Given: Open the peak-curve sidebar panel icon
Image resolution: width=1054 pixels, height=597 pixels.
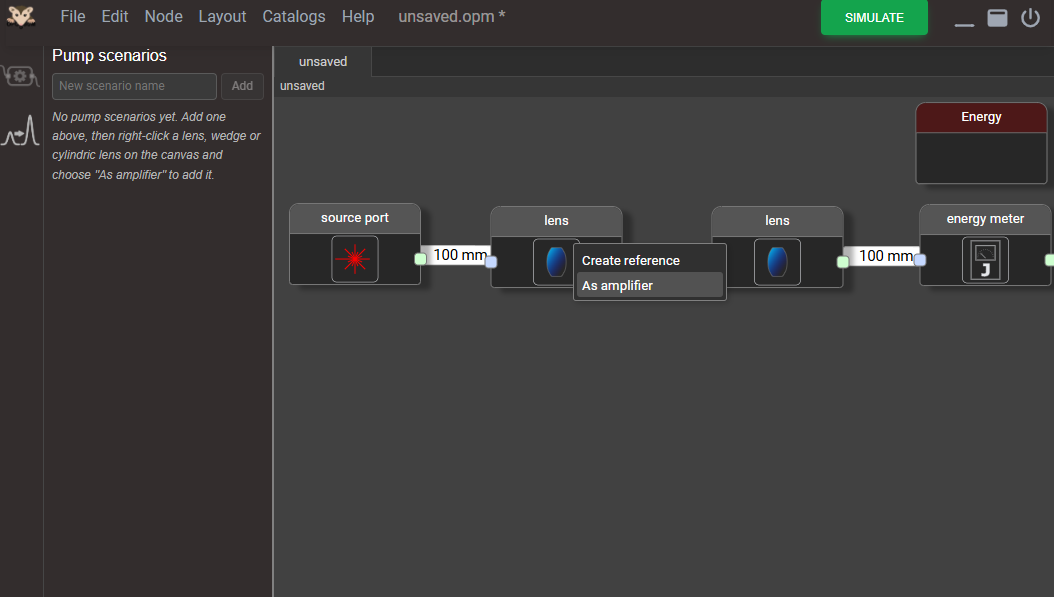Looking at the screenshot, I should pyautogui.click(x=20, y=130).
